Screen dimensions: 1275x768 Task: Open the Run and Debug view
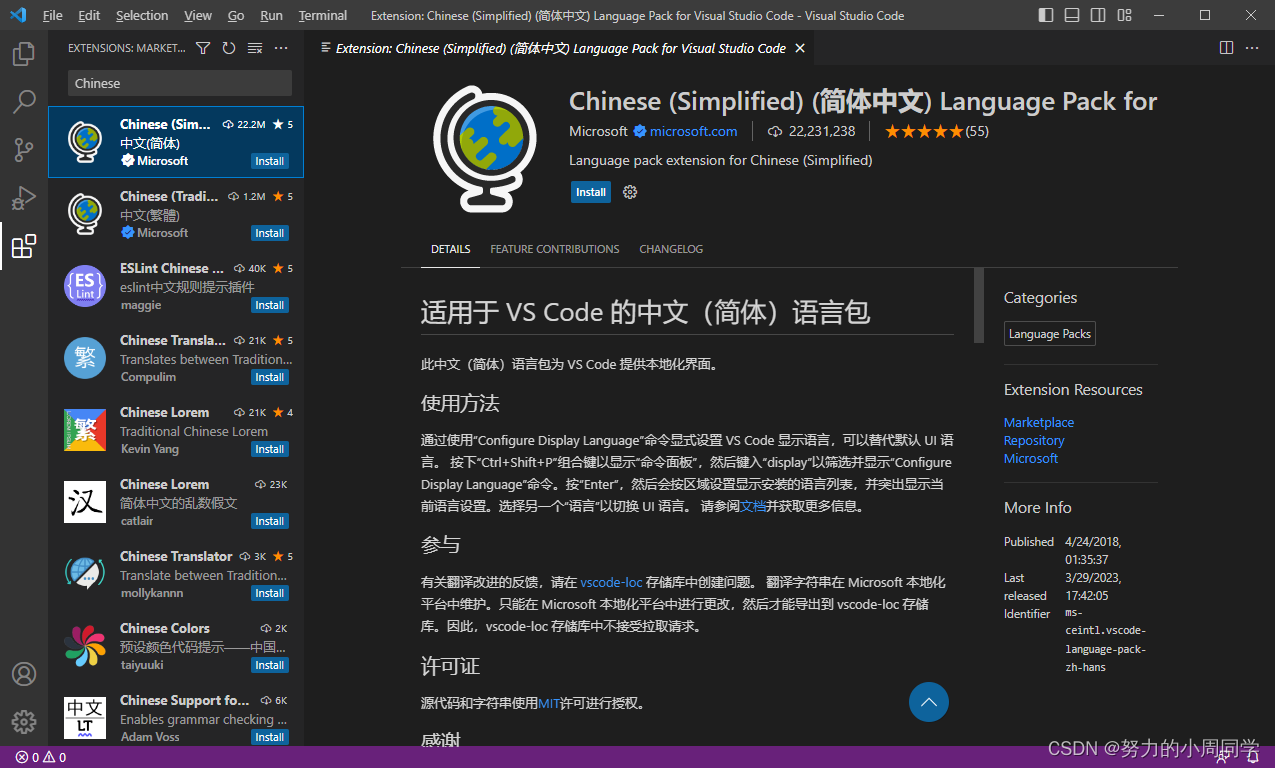[23, 197]
